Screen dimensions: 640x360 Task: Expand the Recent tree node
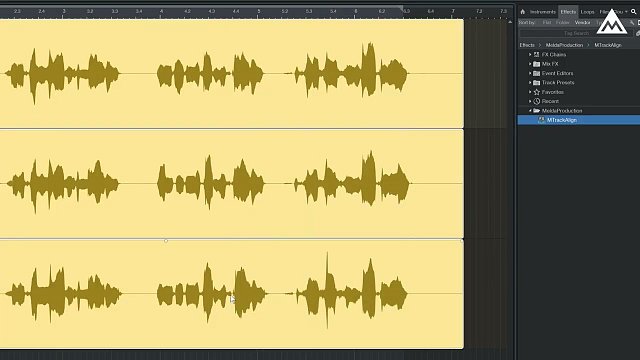coord(530,101)
